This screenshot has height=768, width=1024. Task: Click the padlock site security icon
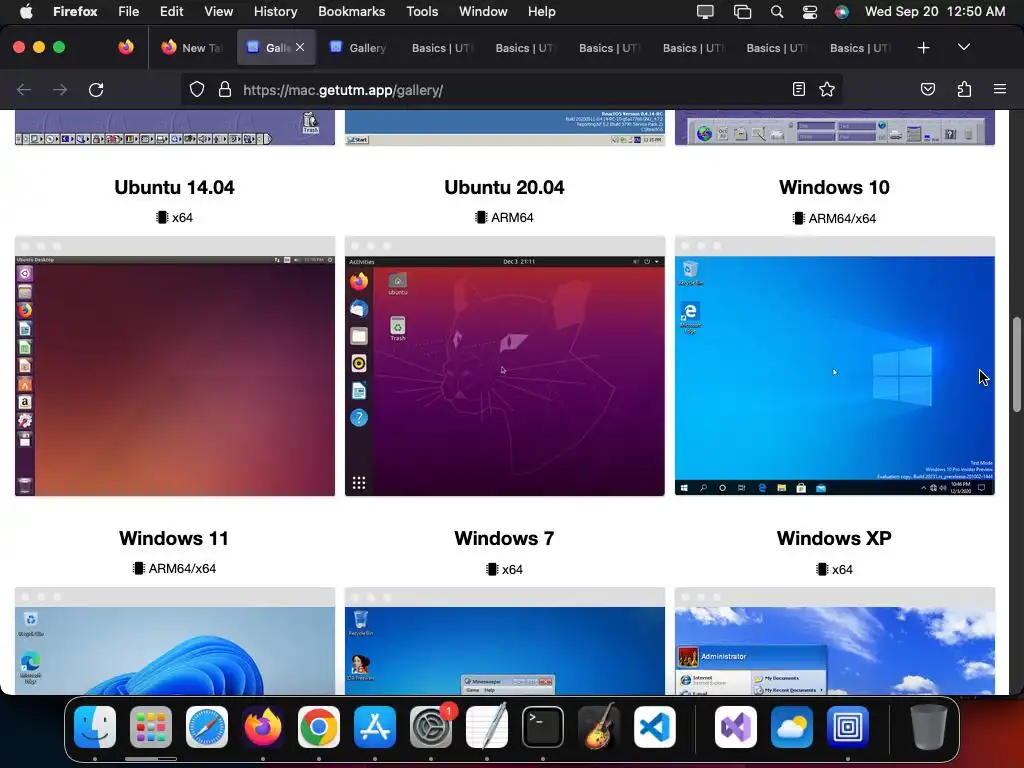(x=225, y=89)
